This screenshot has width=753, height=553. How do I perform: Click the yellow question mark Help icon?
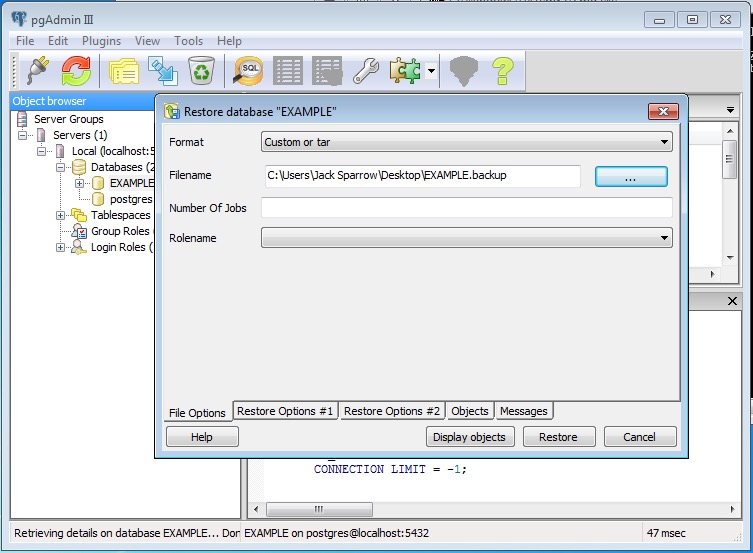[x=501, y=70]
